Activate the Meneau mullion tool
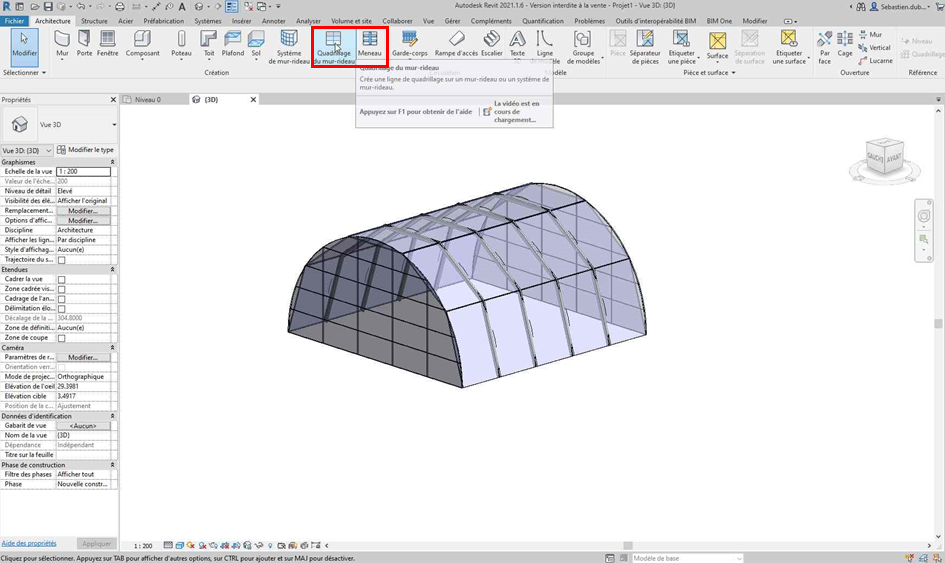 pyautogui.click(x=369, y=44)
